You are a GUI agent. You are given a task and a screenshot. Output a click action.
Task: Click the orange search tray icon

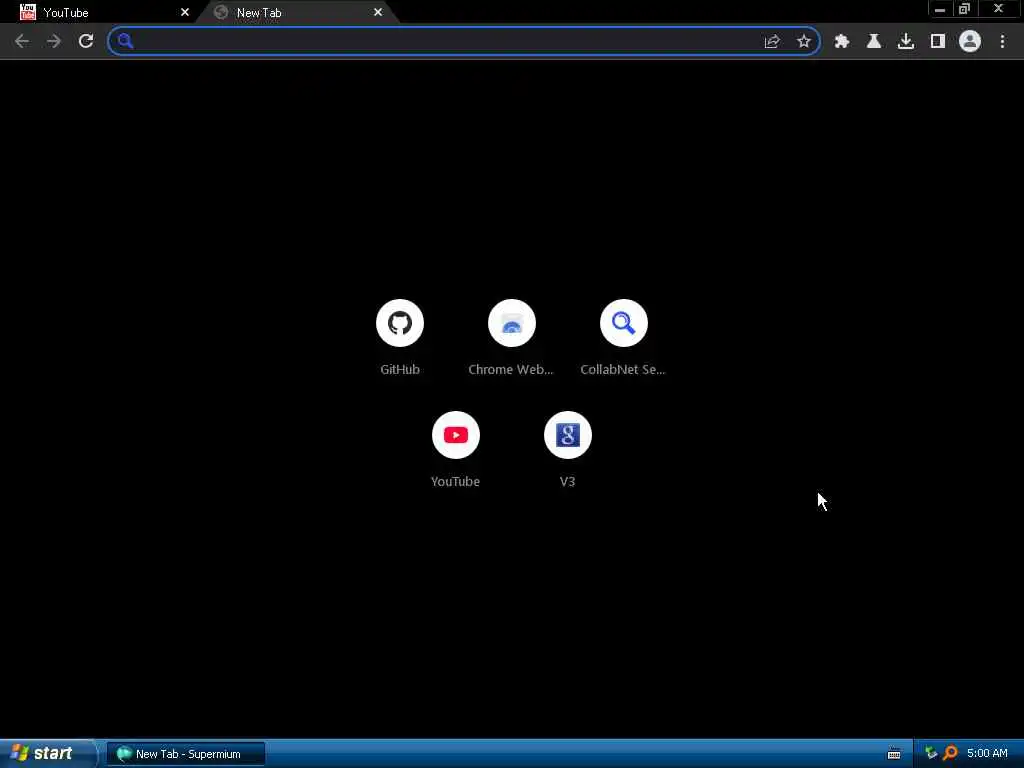click(950, 754)
